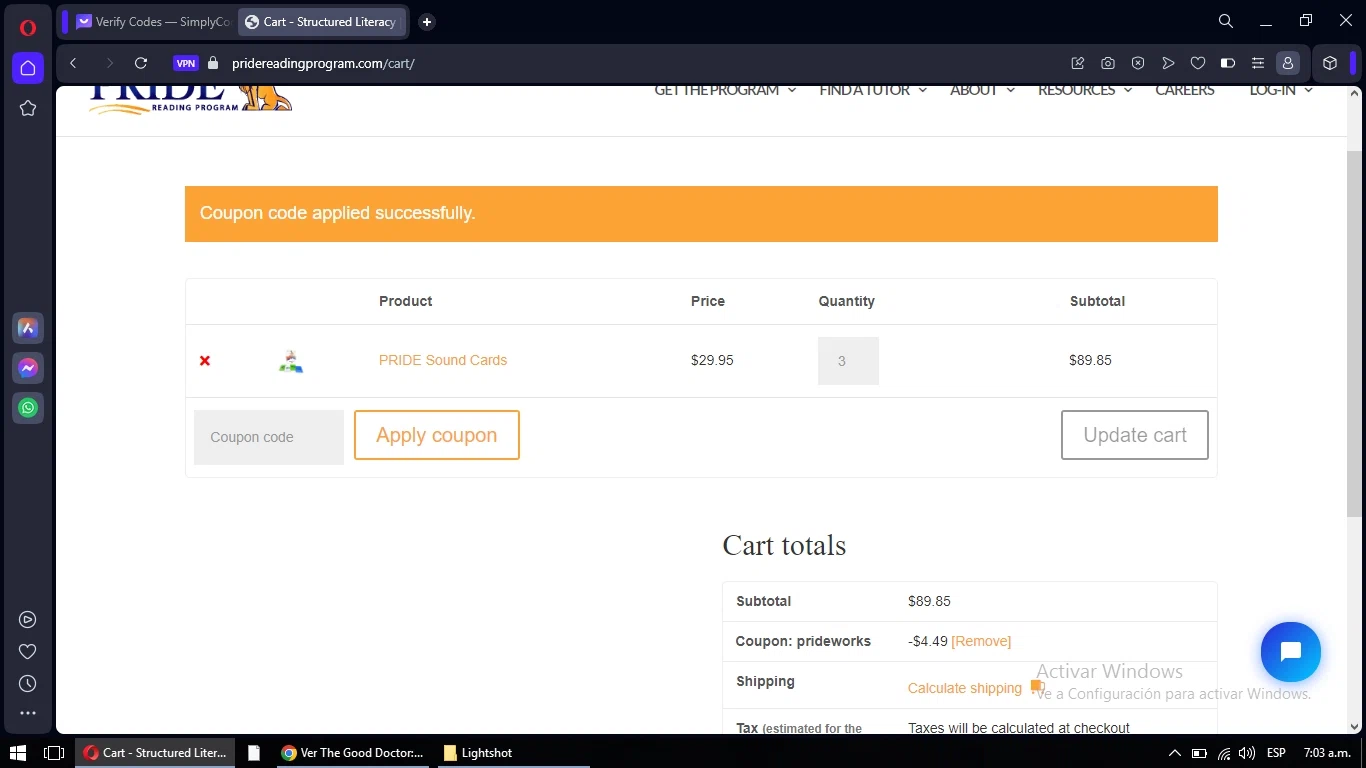This screenshot has width=1366, height=768.
Task: Expand the GET THE PROGRAM menu
Action: pos(725,90)
